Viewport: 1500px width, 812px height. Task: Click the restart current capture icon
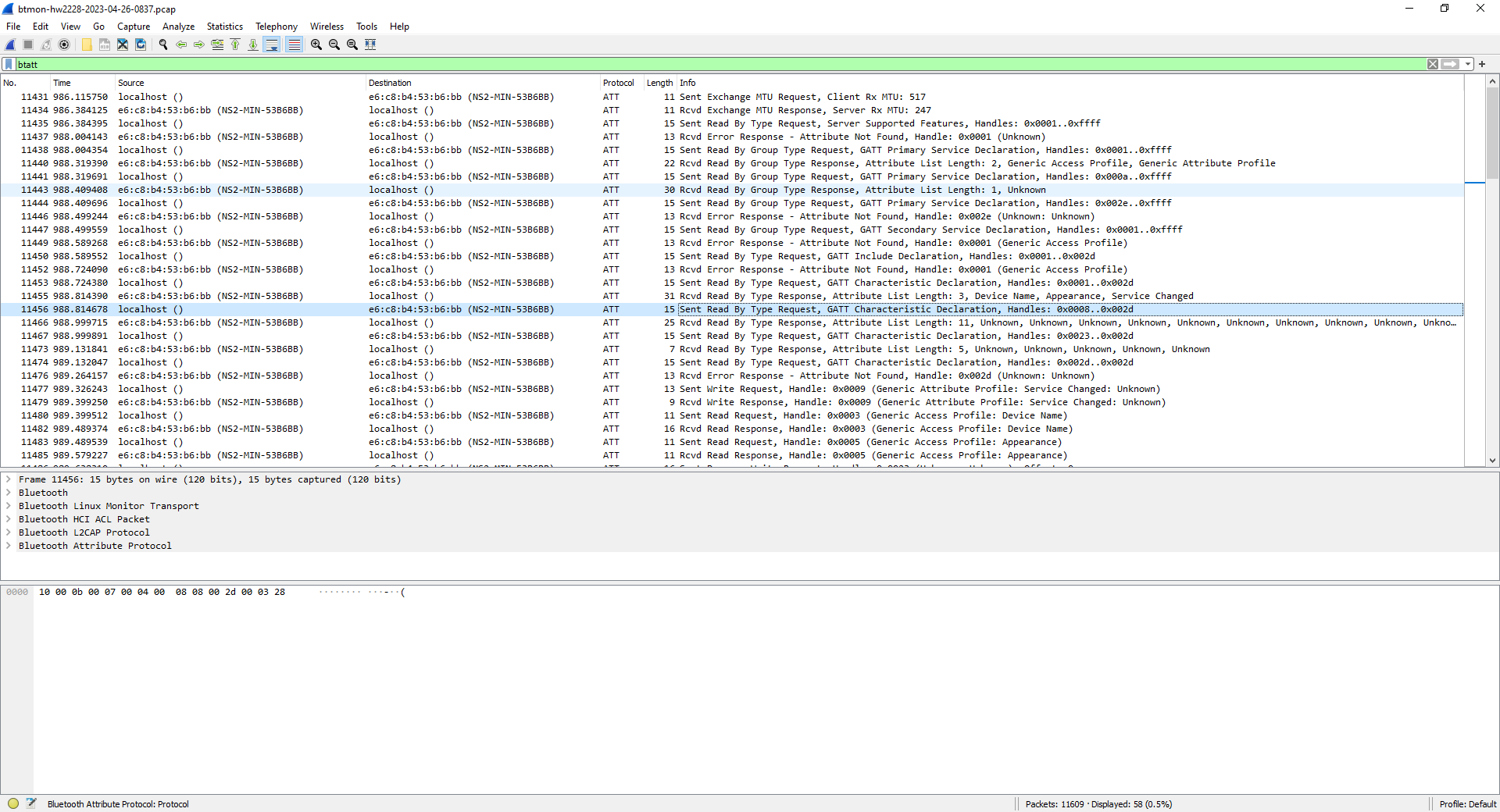46,45
